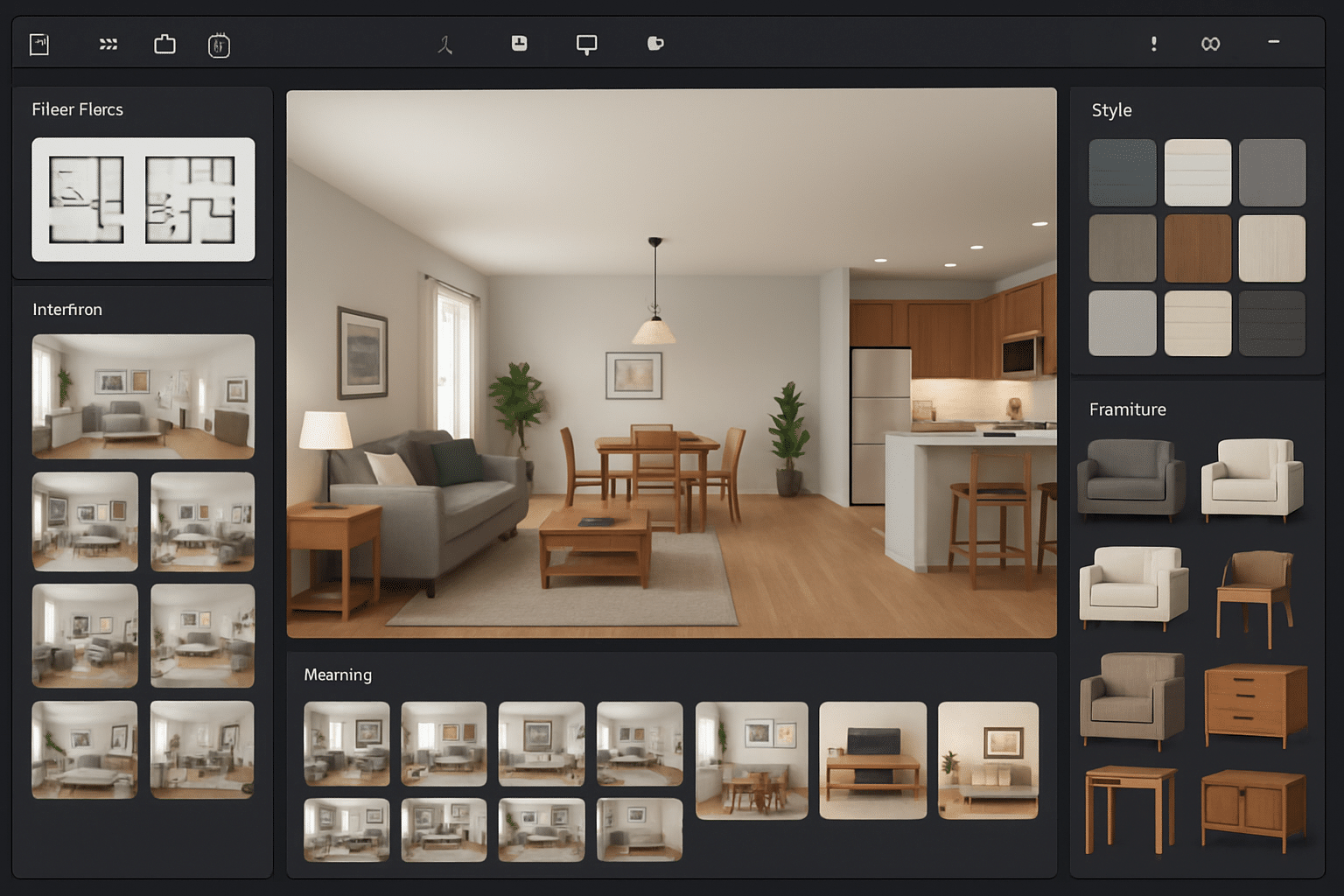1344x896 pixels.
Task: Select the second small thumbnail in Mearning's top row
Action: (444, 744)
